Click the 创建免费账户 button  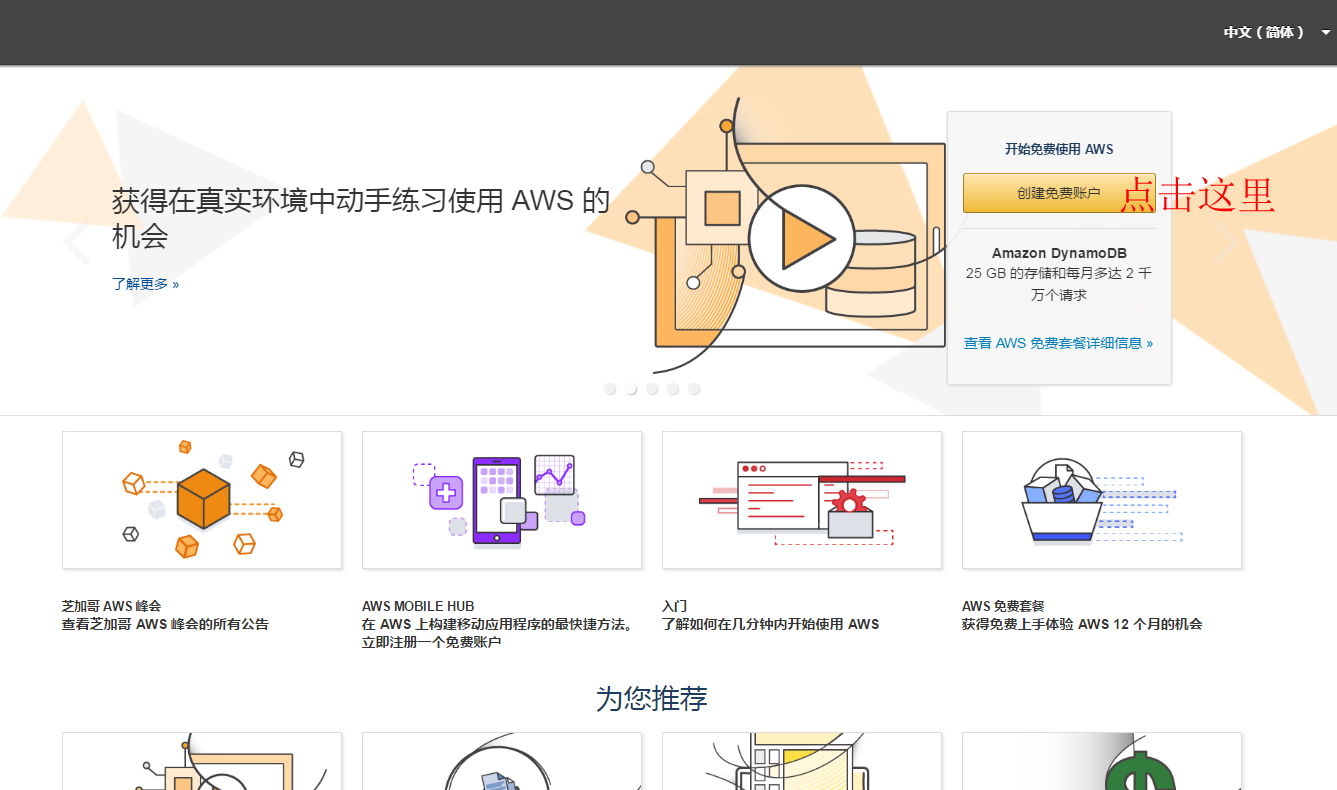[1058, 193]
